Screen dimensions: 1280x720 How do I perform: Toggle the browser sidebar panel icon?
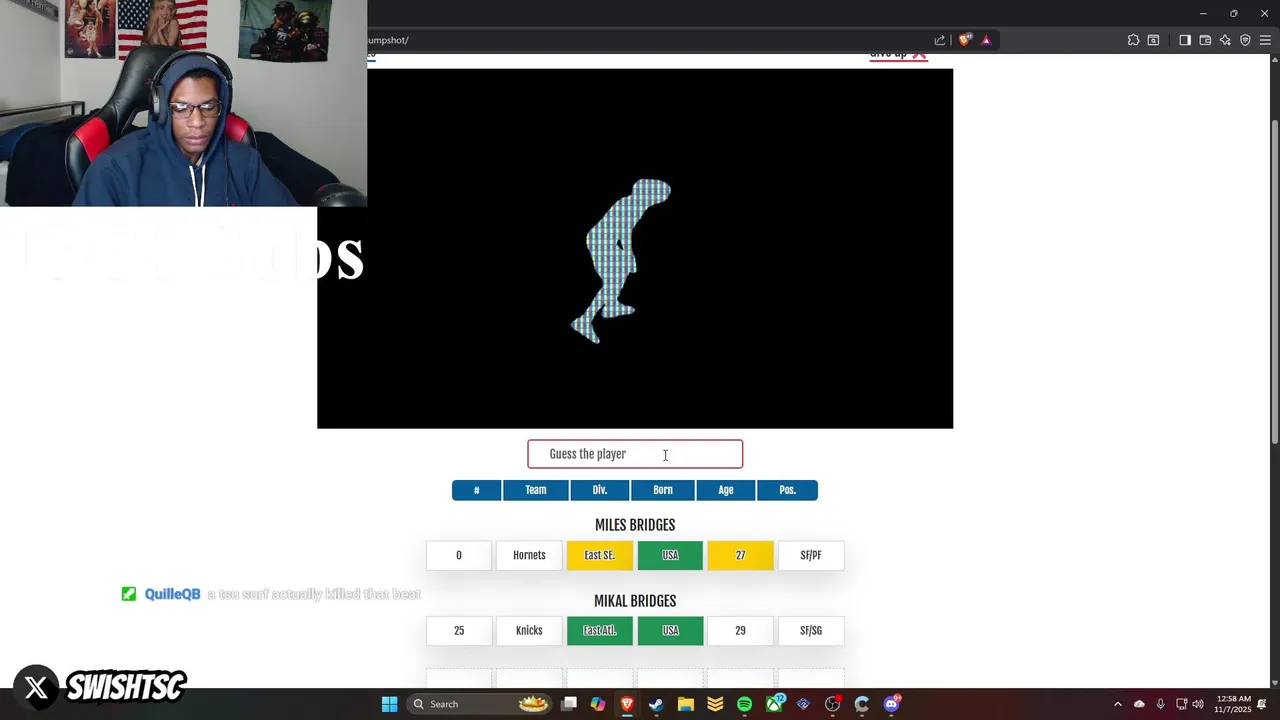point(1185,40)
